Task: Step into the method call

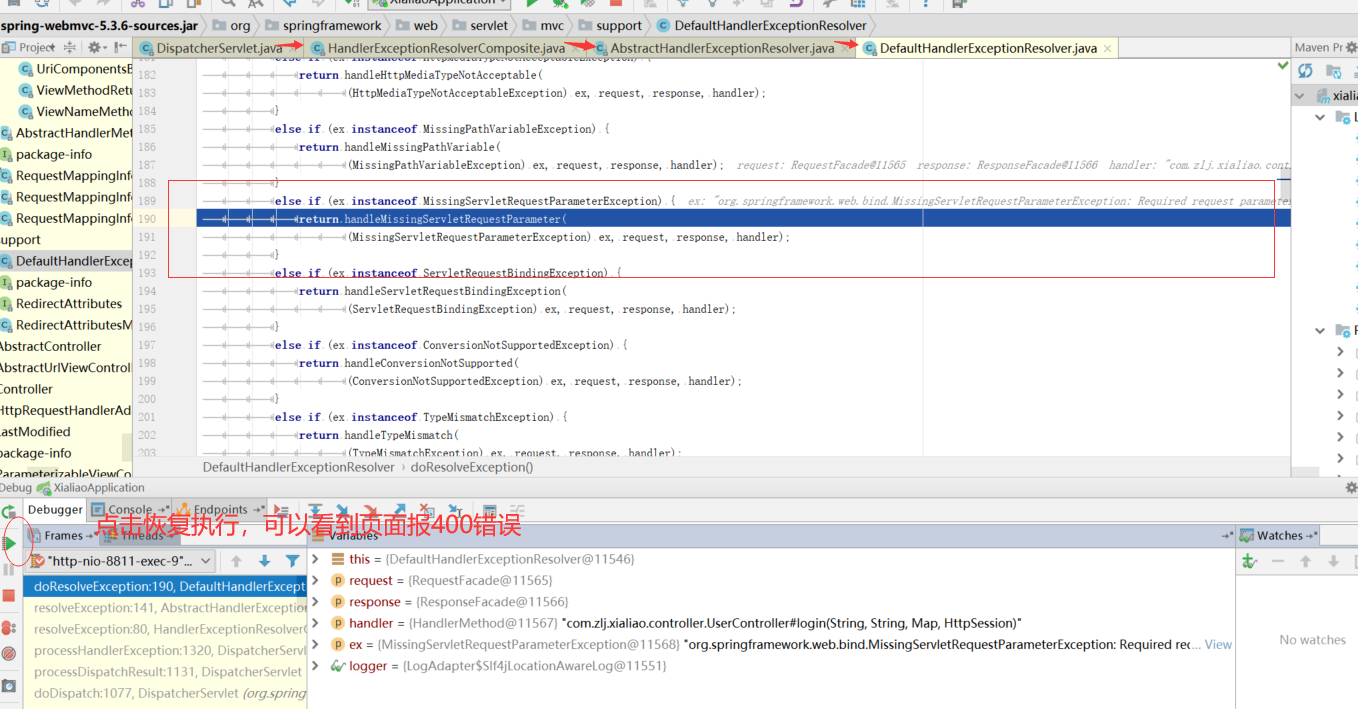Action: coord(343,510)
